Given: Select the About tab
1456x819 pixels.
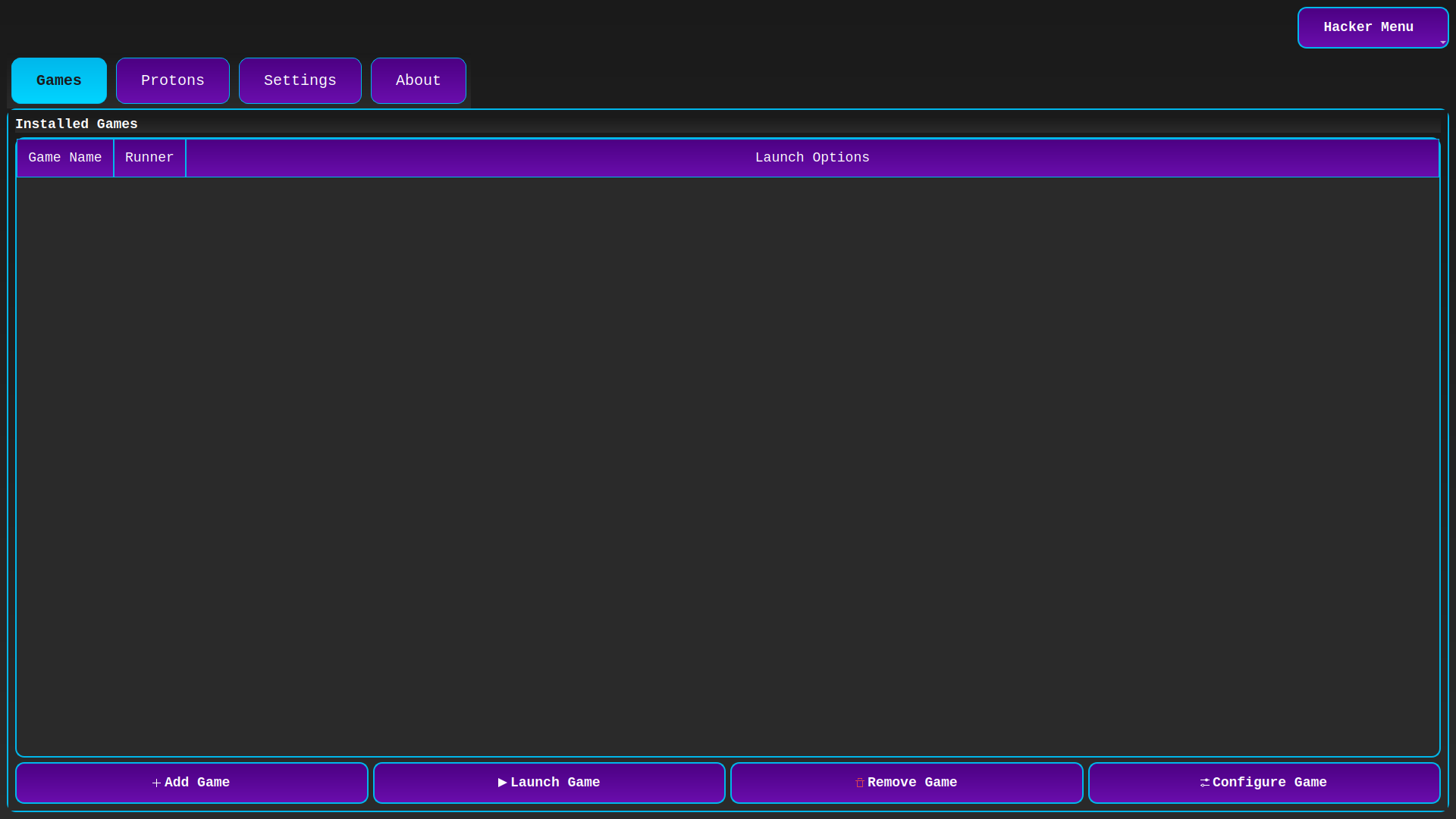Looking at the screenshot, I should (x=419, y=80).
